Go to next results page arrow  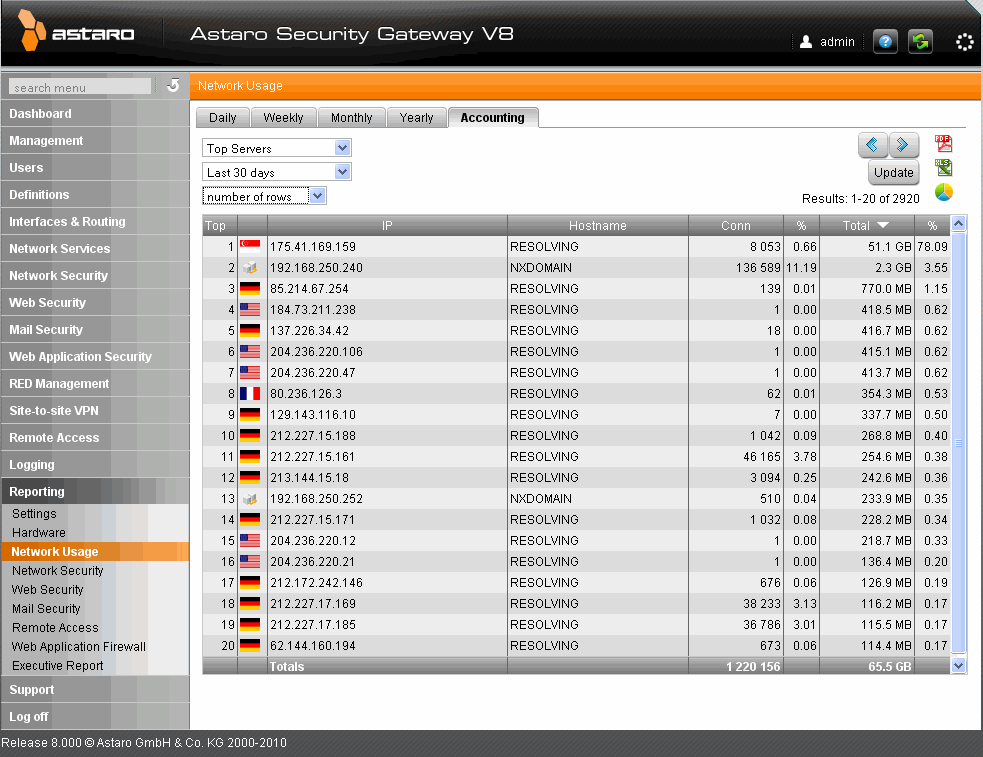pyautogui.click(x=903, y=145)
